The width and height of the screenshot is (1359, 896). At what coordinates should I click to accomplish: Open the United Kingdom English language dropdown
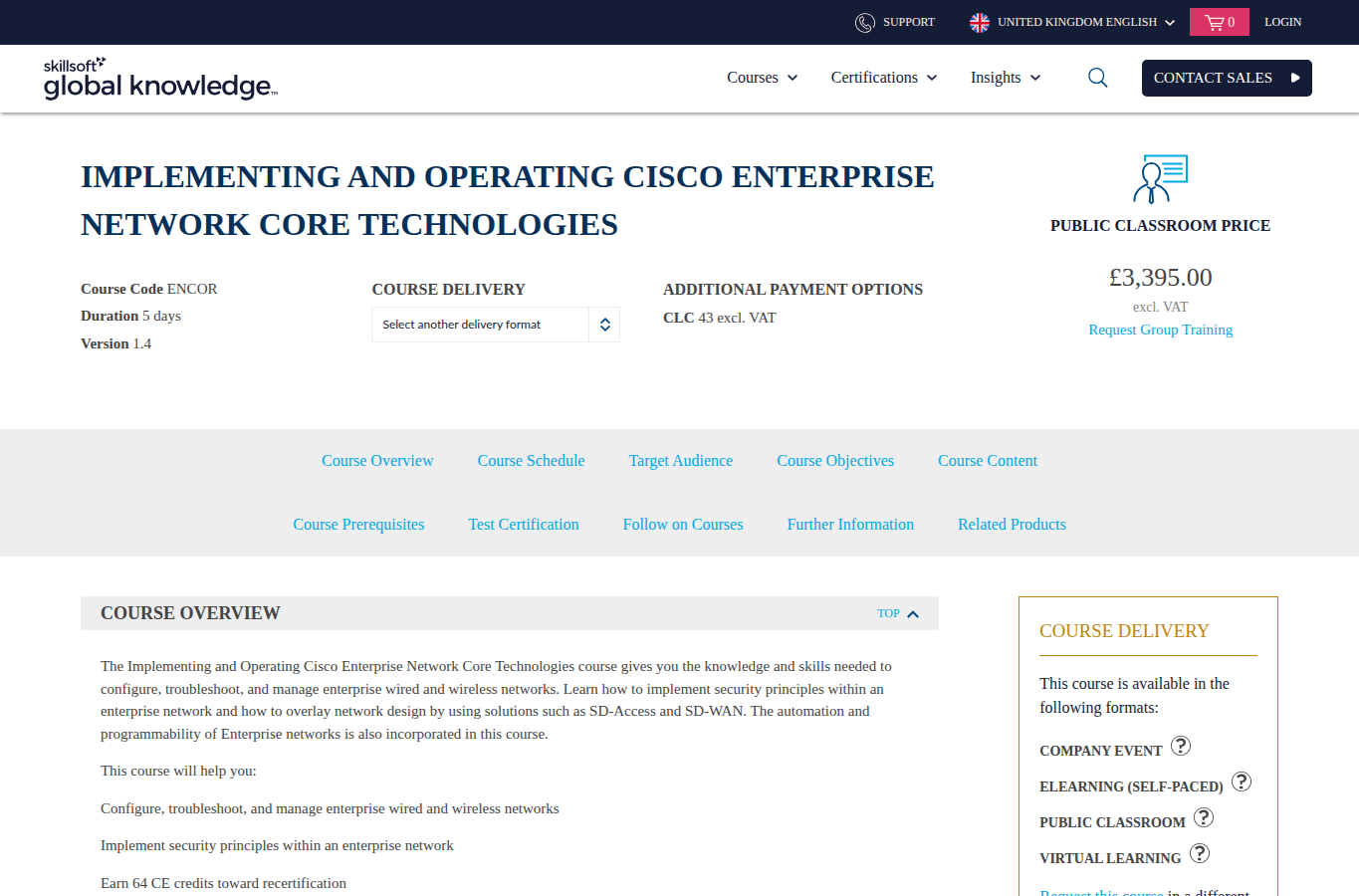point(1072,22)
